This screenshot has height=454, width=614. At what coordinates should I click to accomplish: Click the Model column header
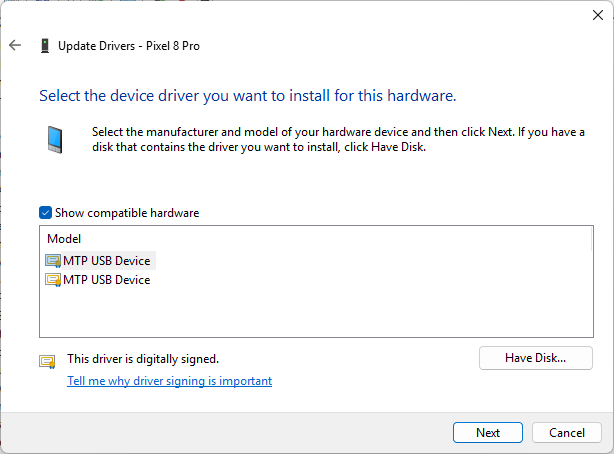point(64,239)
